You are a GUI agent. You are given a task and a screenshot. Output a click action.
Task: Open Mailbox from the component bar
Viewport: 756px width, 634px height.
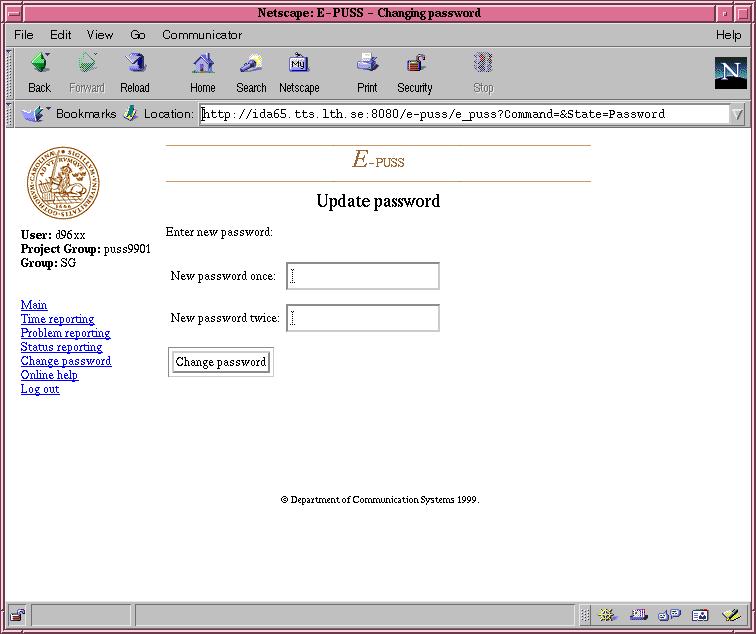638,615
